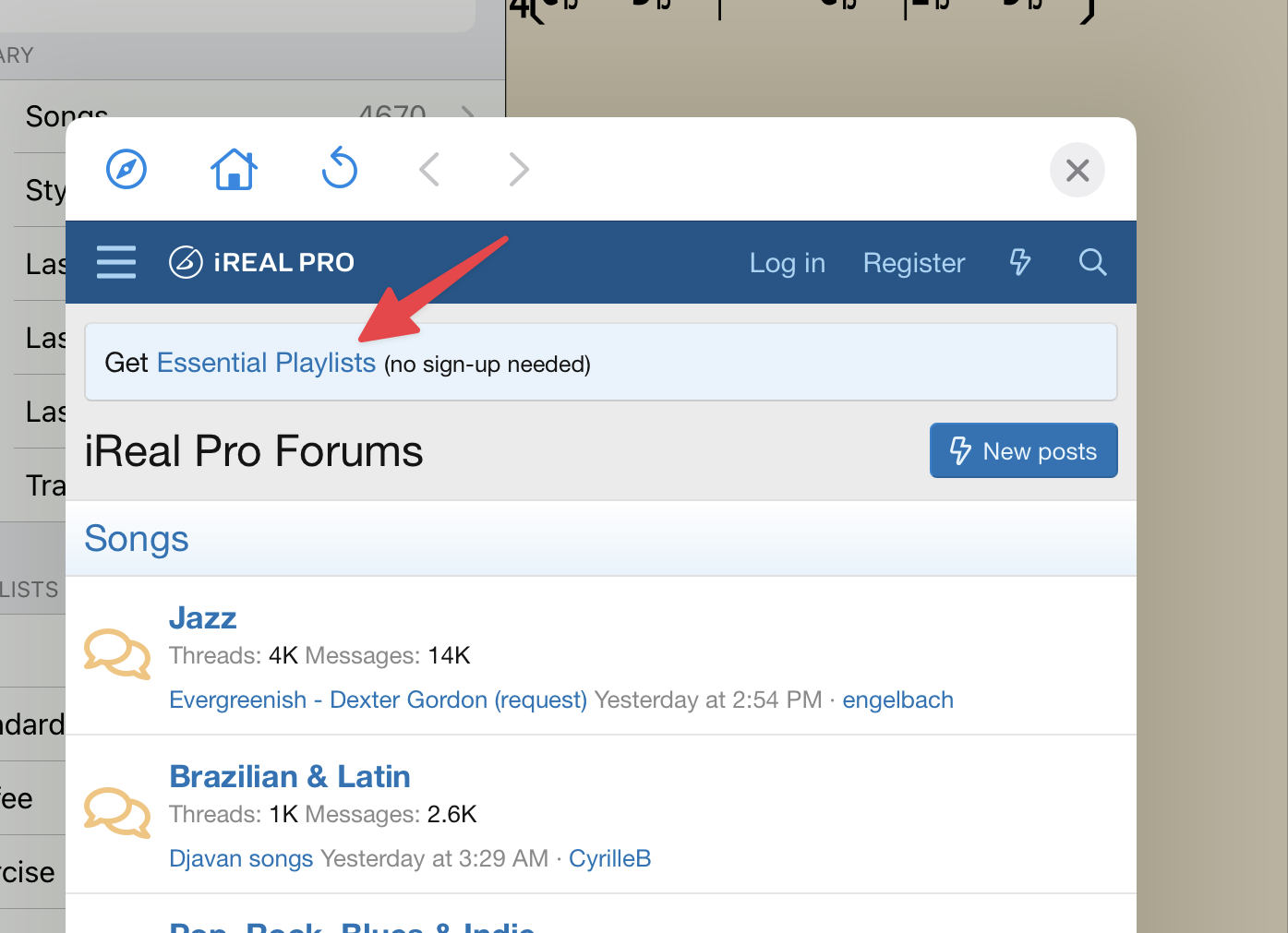This screenshot has width=1288, height=933.
Task: Click the Log in link
Action: point(787,264)
